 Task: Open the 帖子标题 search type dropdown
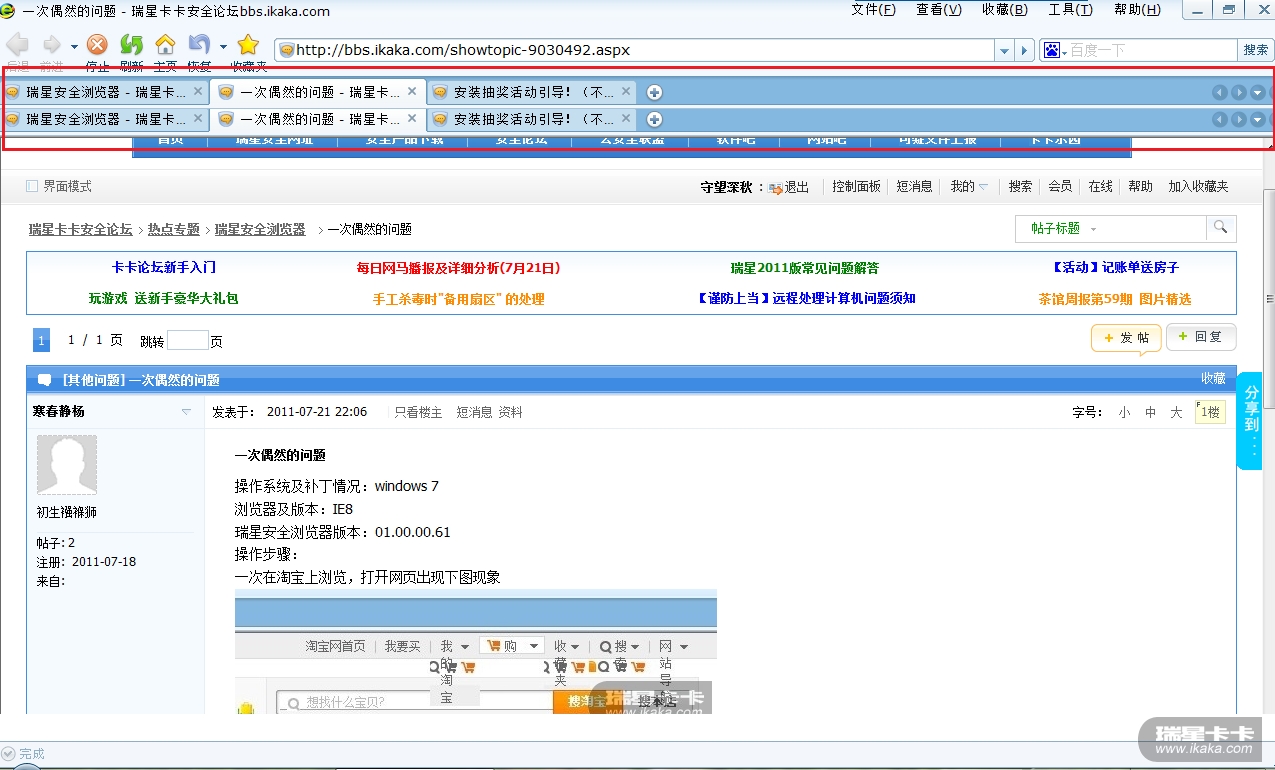(1064, 229)
